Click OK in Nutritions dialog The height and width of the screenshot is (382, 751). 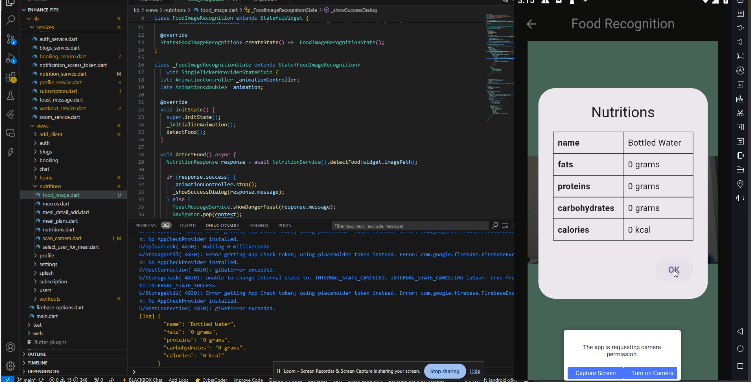[x=674, y=270]
